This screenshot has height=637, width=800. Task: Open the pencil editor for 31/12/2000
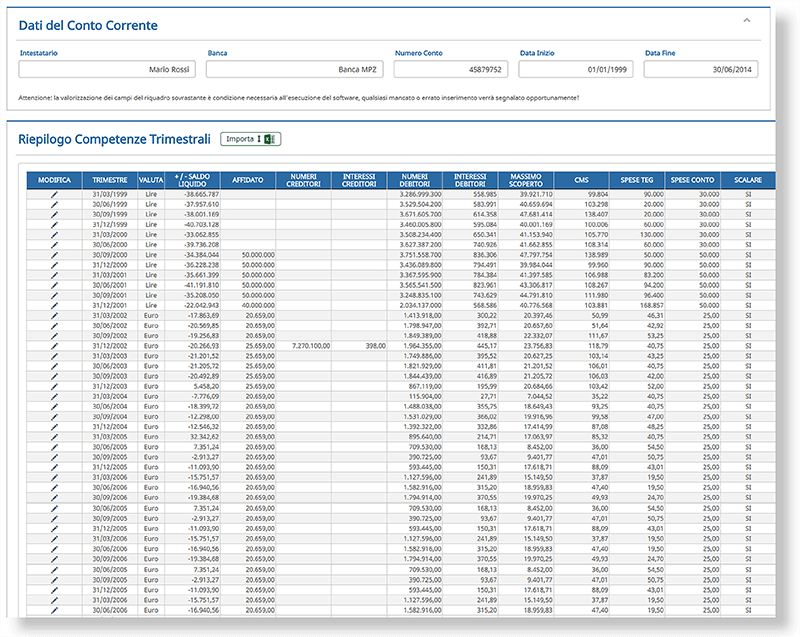point(54,265)
